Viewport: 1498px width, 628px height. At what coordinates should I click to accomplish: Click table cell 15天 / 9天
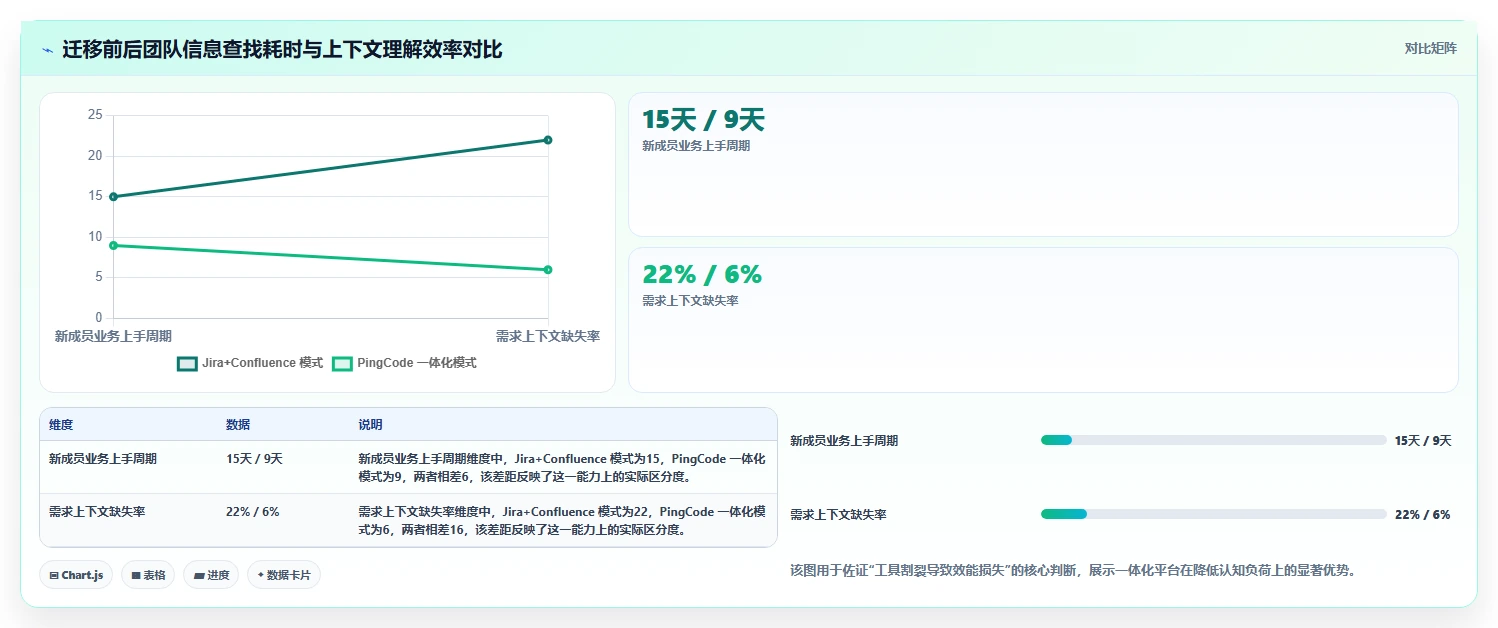click(254, 459)
